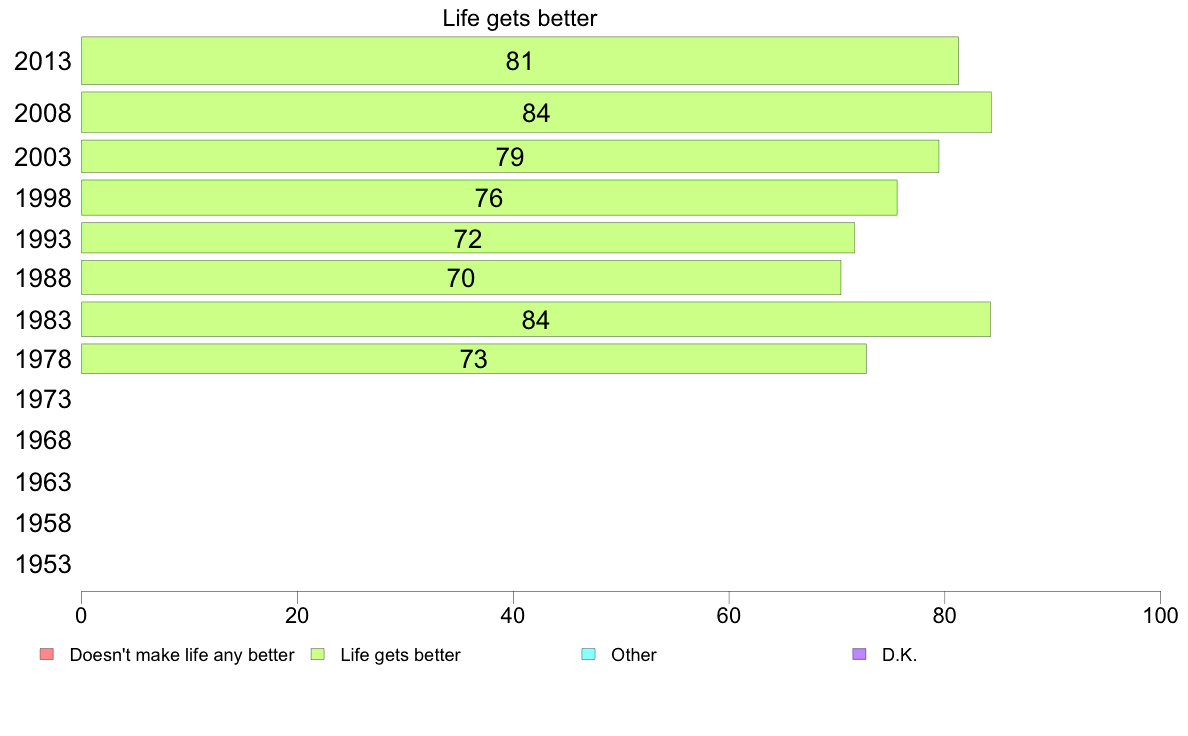Click the 1953 year axis label
Viewport: 1188px width, 736px height.
point(43,565)
